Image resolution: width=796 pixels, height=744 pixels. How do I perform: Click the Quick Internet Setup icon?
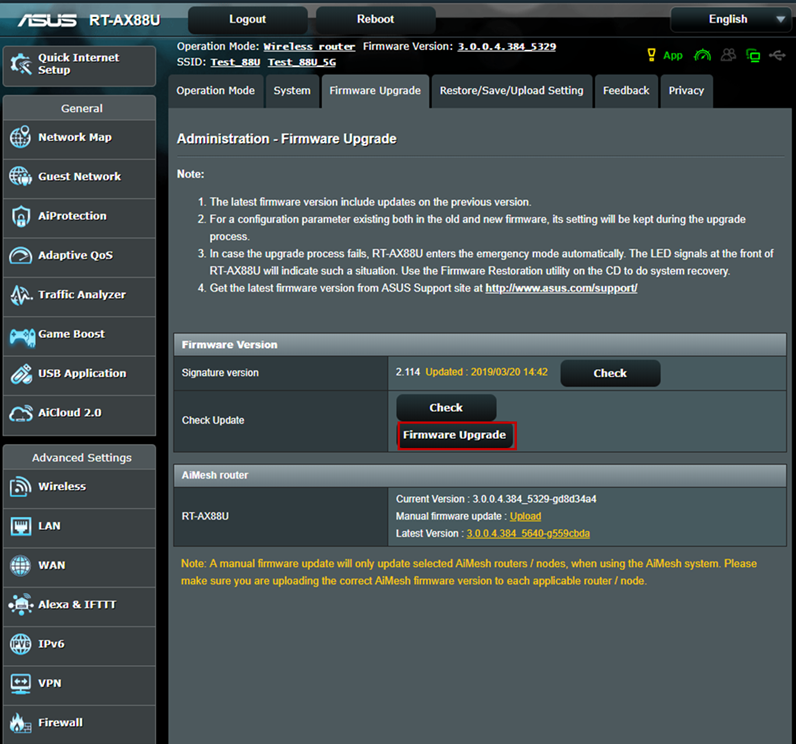point(21,64)
